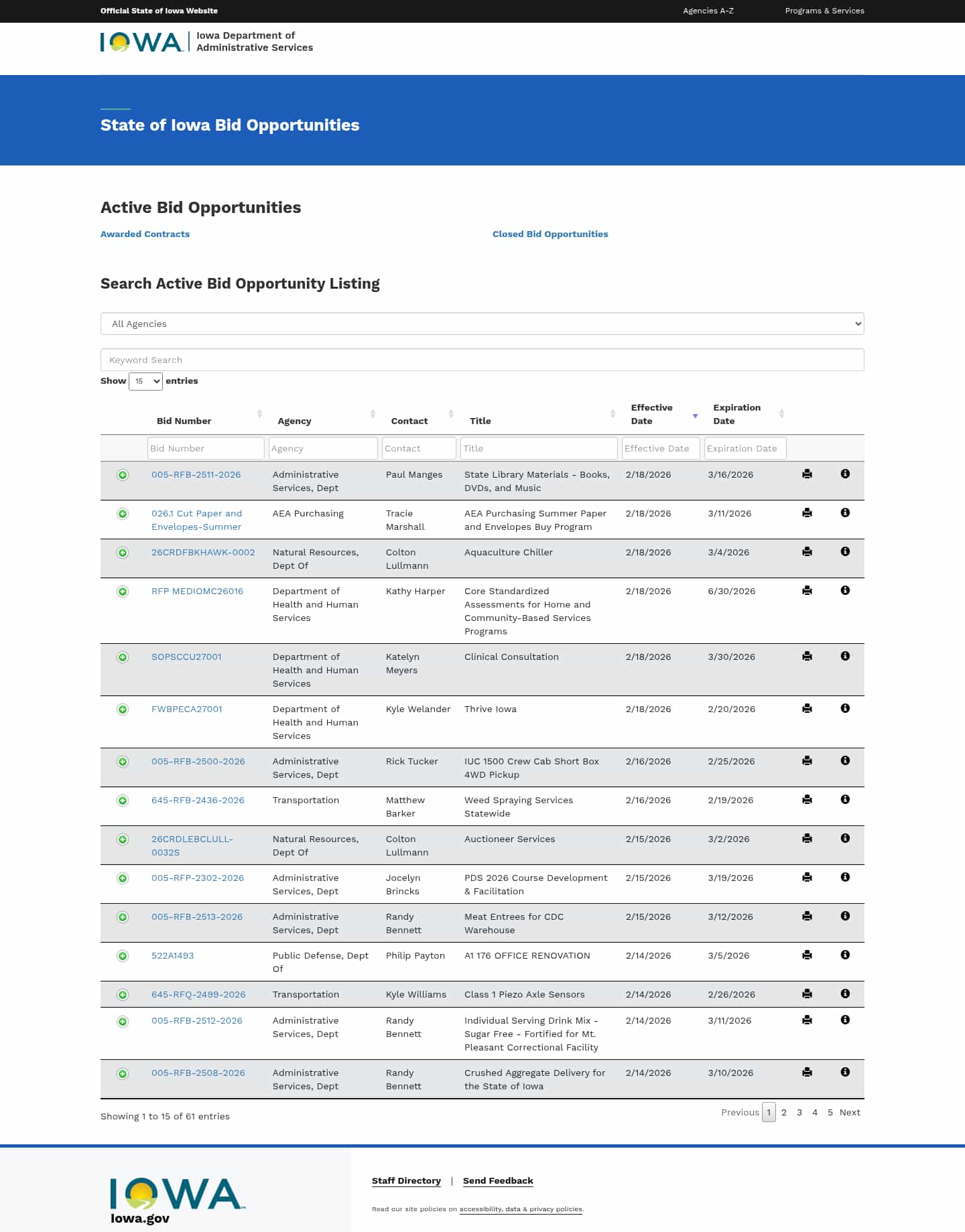Open Programs & Services in top bar
The image size is (965, 1232).
(x=824, y=11)
